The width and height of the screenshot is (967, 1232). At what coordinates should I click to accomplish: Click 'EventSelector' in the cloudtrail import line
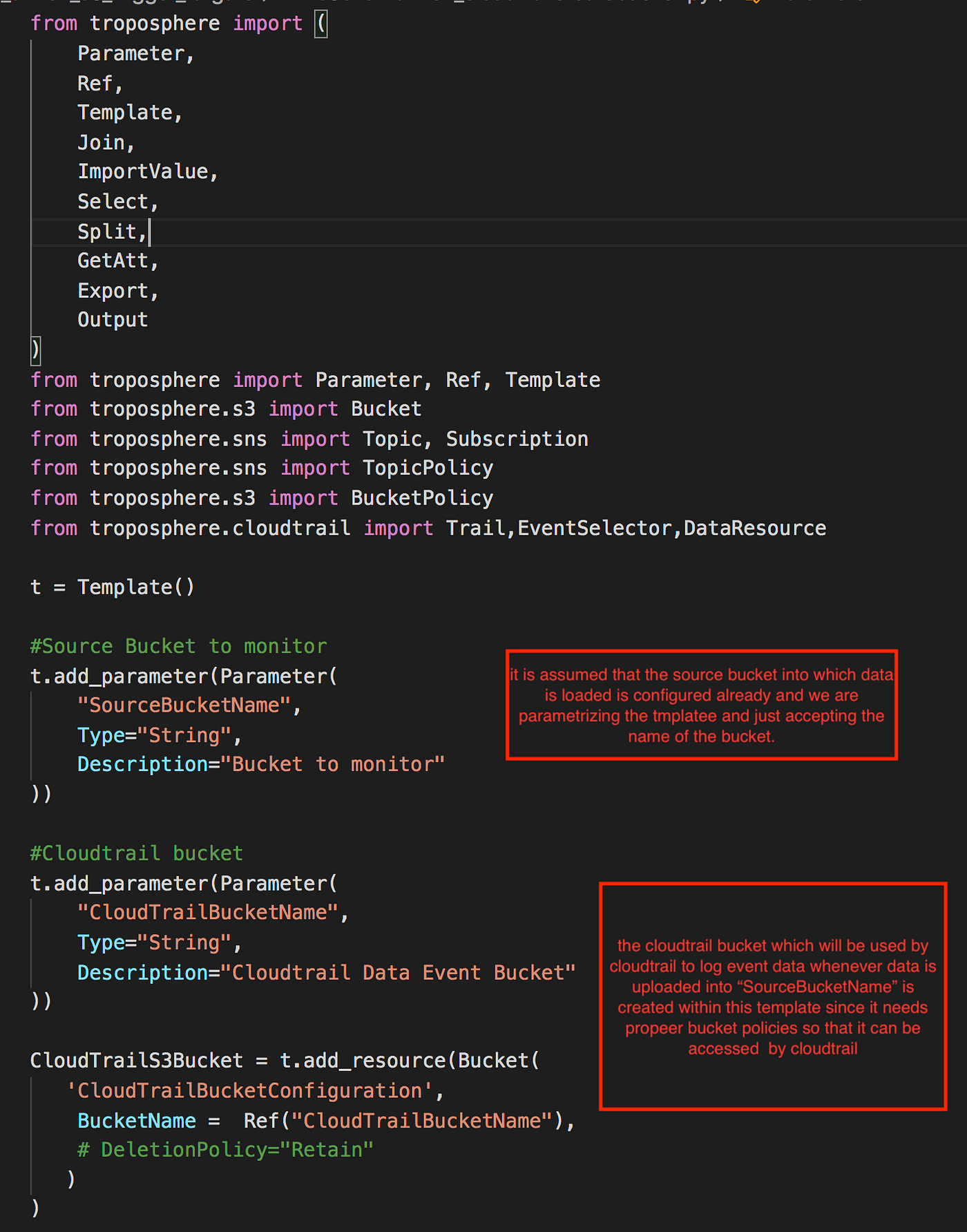pos(595,528)
